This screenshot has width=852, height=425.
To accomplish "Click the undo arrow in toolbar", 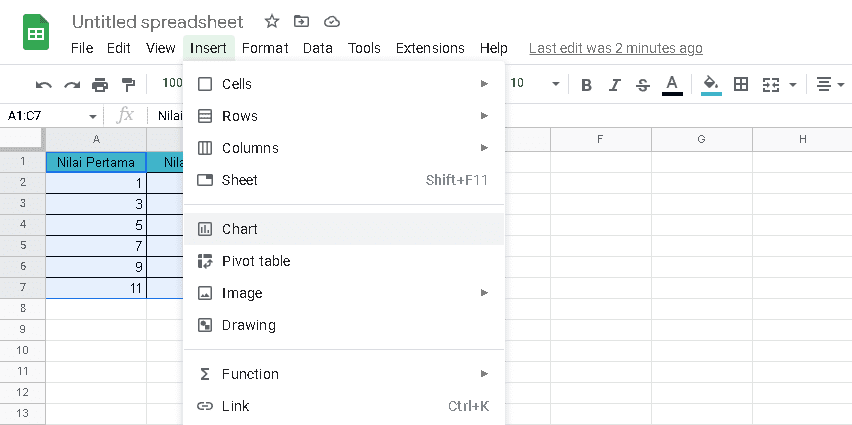I will pyautogui.click(x=43, y=85).
